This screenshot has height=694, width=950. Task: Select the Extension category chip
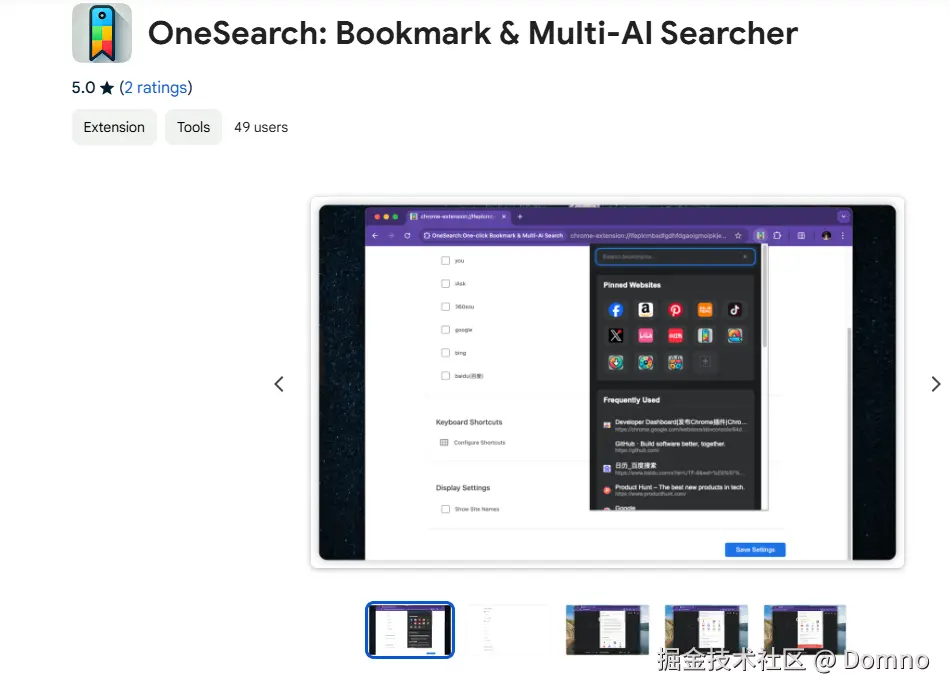pyautogui.click(x=114, y=127)
